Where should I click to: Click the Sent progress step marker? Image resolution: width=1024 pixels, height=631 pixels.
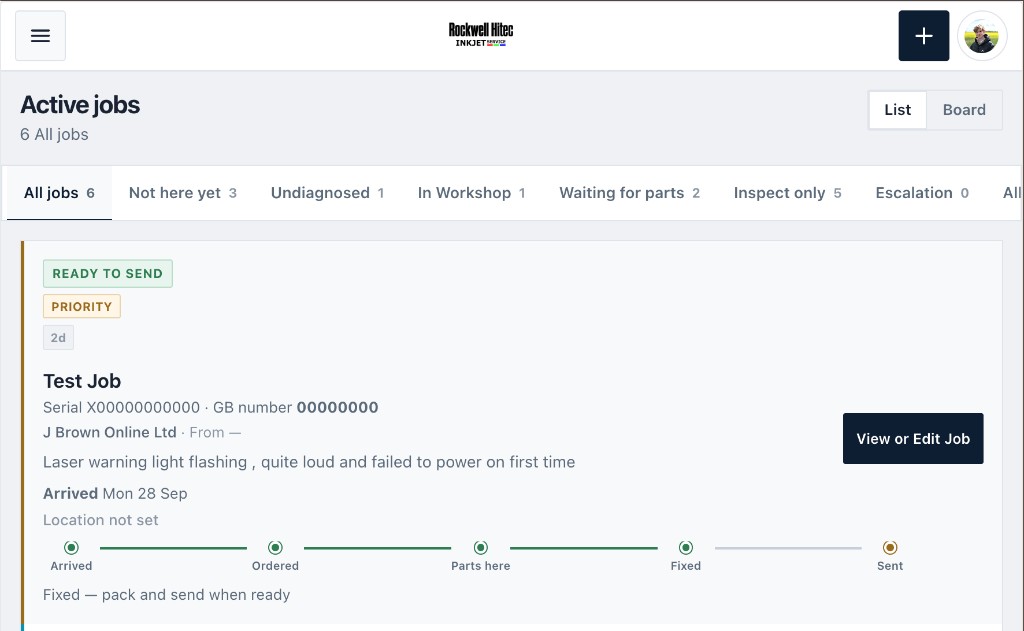[x=890, y=547]
